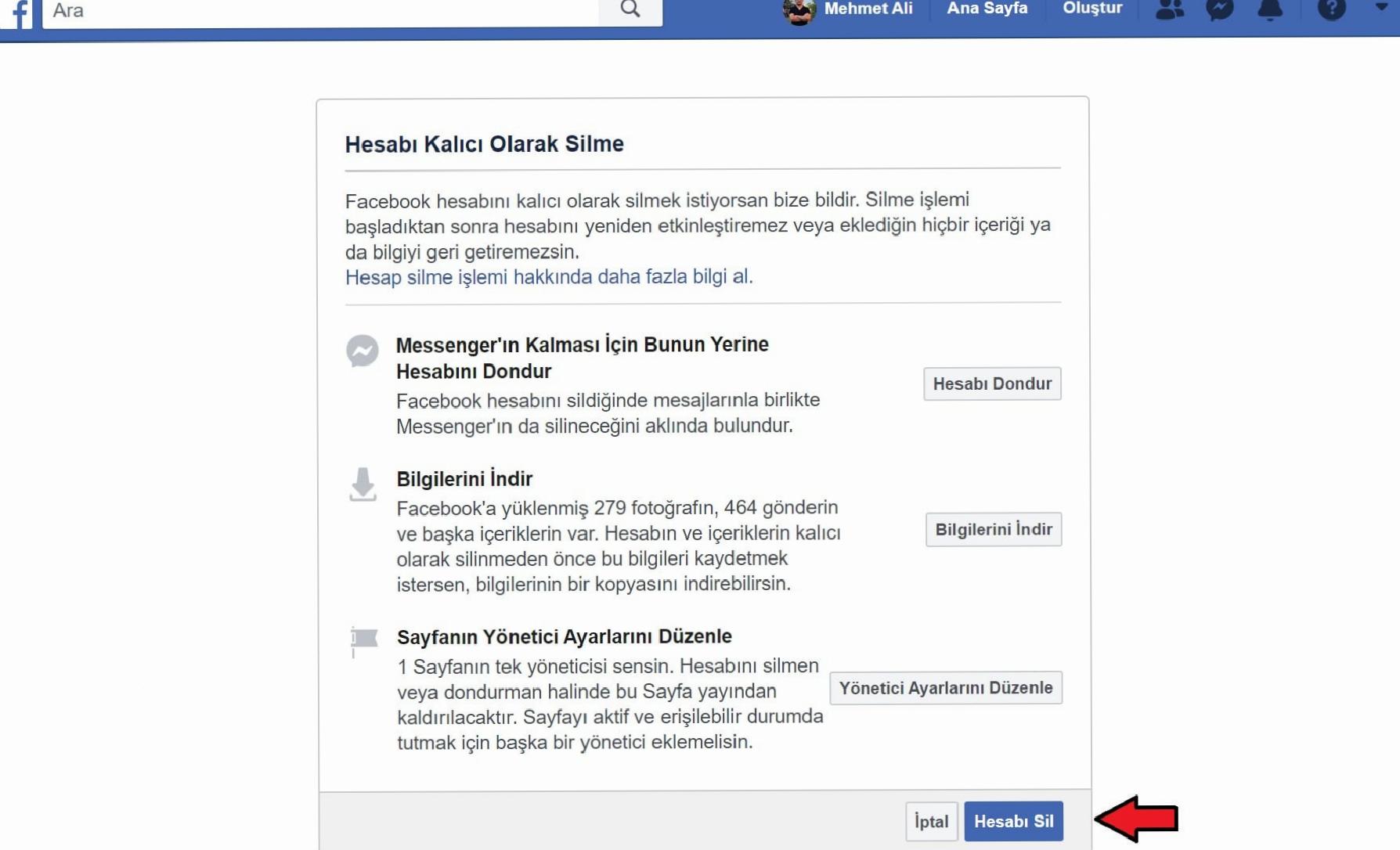
Task: Open the friend requests icon
Action: pos(1170,9)
